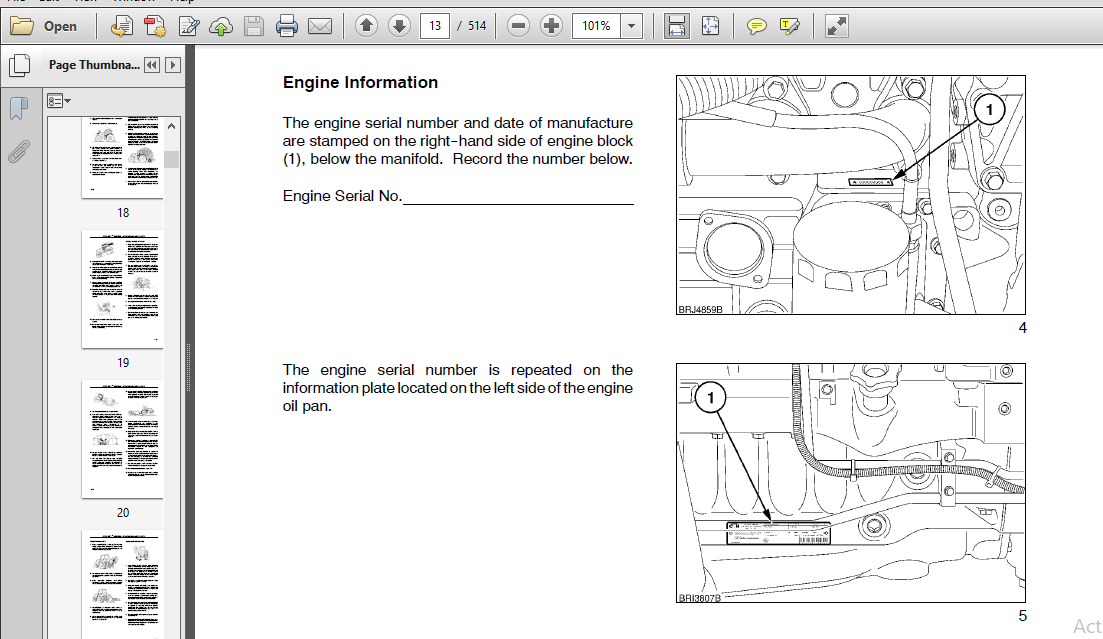The height and width of the screenshot is (639, 1103).
Task: Open the Bookmarks panel icon
Action: (x=19, y=108)
